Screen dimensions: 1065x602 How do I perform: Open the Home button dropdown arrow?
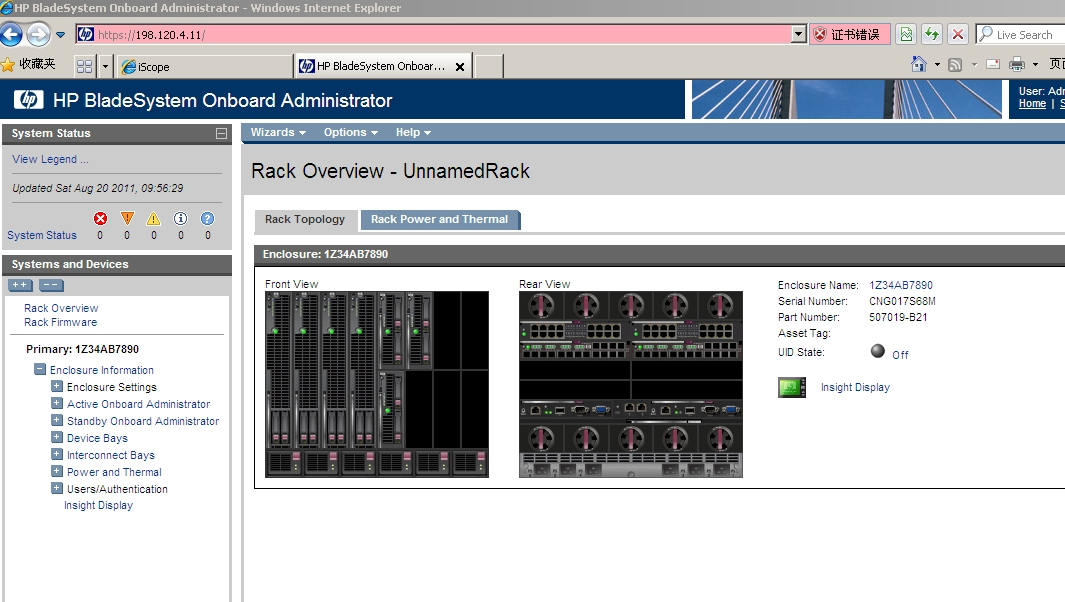coord(937,65)
